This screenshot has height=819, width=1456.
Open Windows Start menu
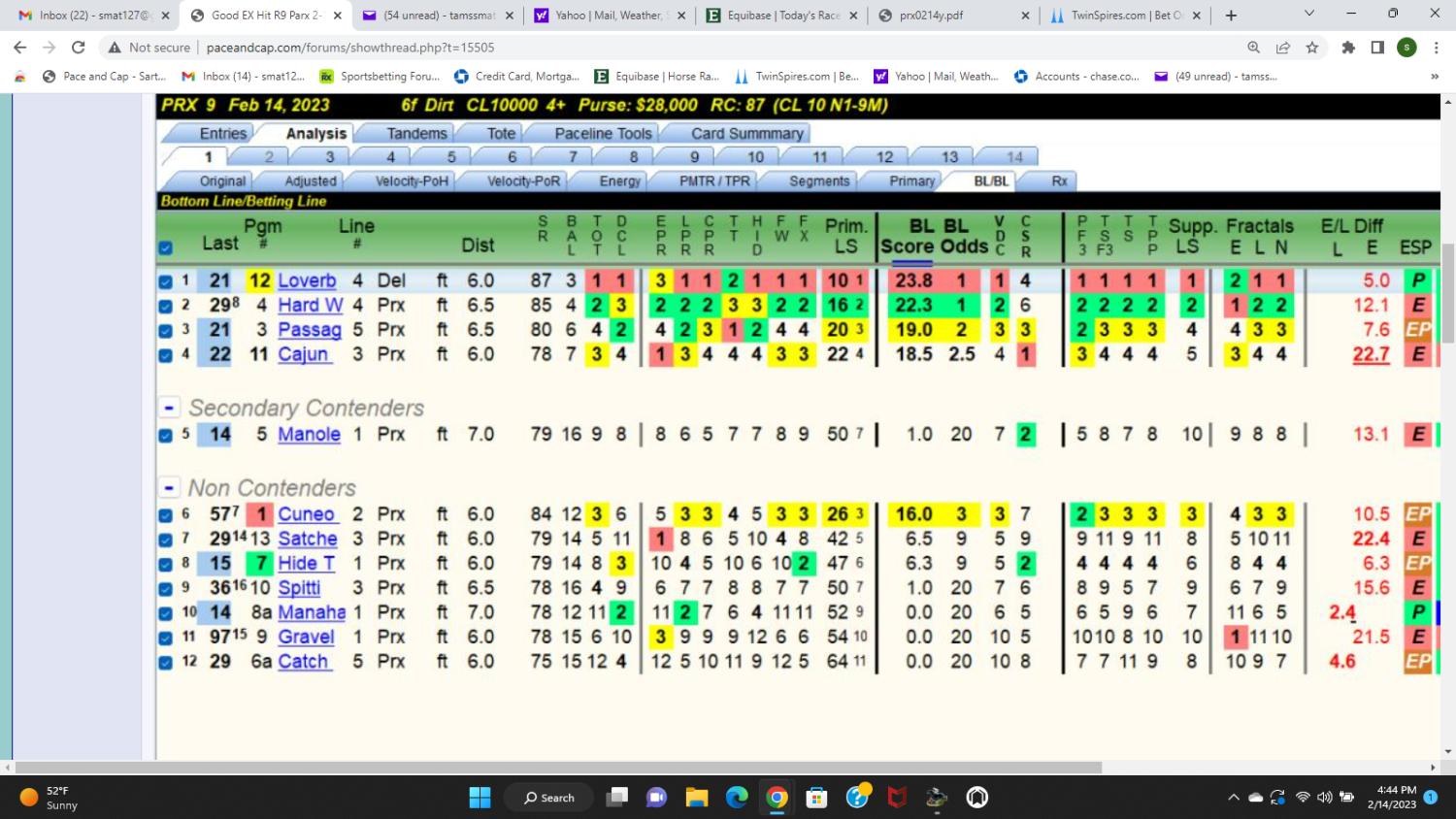[480, 797]
